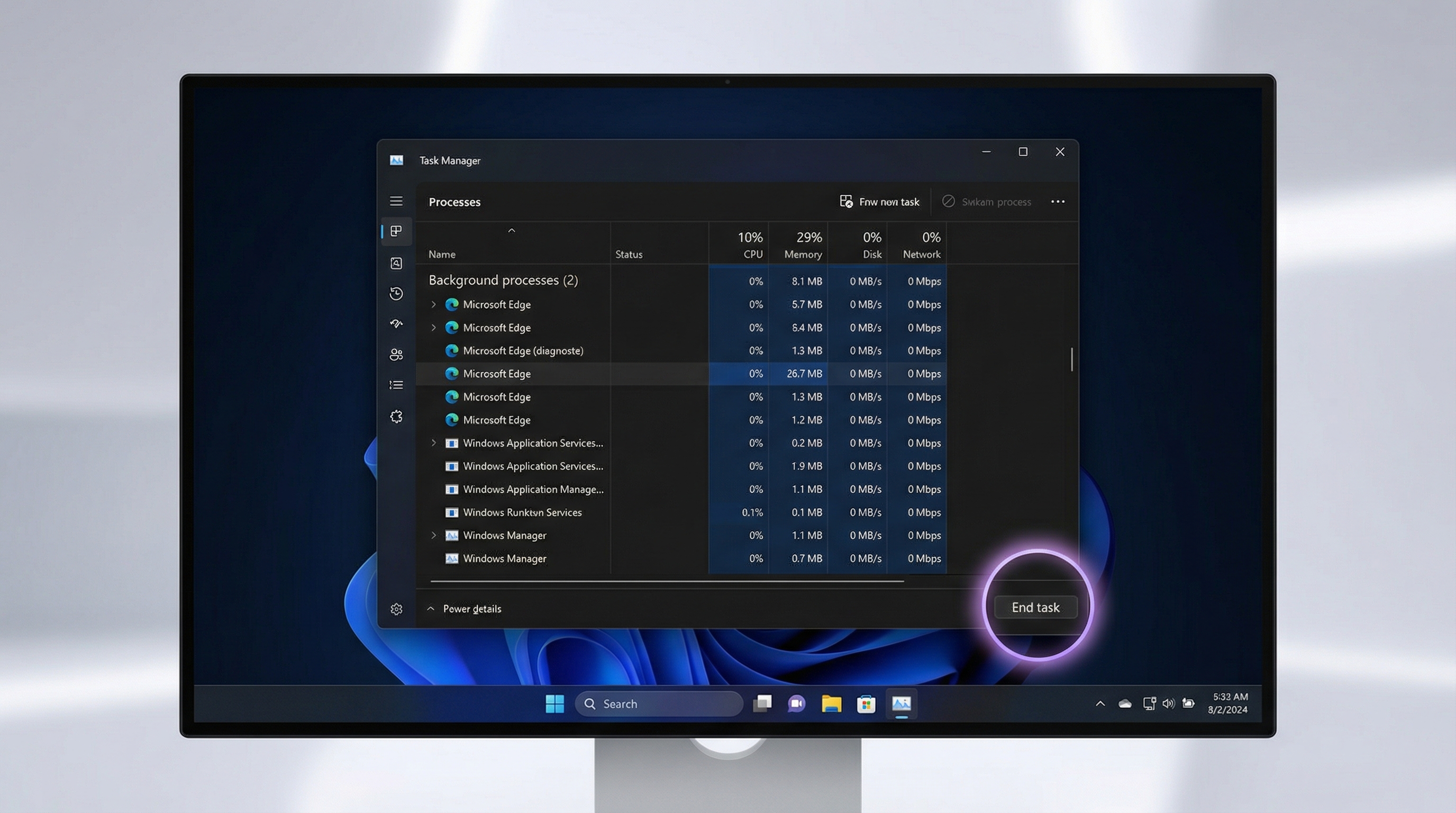1456x813 pixels.
Task: Open the Users sidebar icon
Action: coord(396,355)
